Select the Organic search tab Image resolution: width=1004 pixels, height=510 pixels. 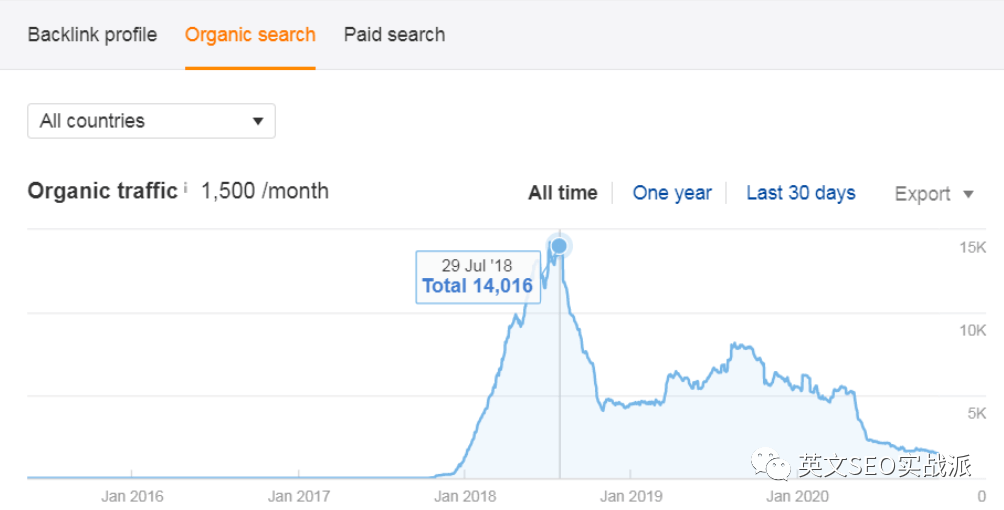pyautogui.click(x=250, y=35)
